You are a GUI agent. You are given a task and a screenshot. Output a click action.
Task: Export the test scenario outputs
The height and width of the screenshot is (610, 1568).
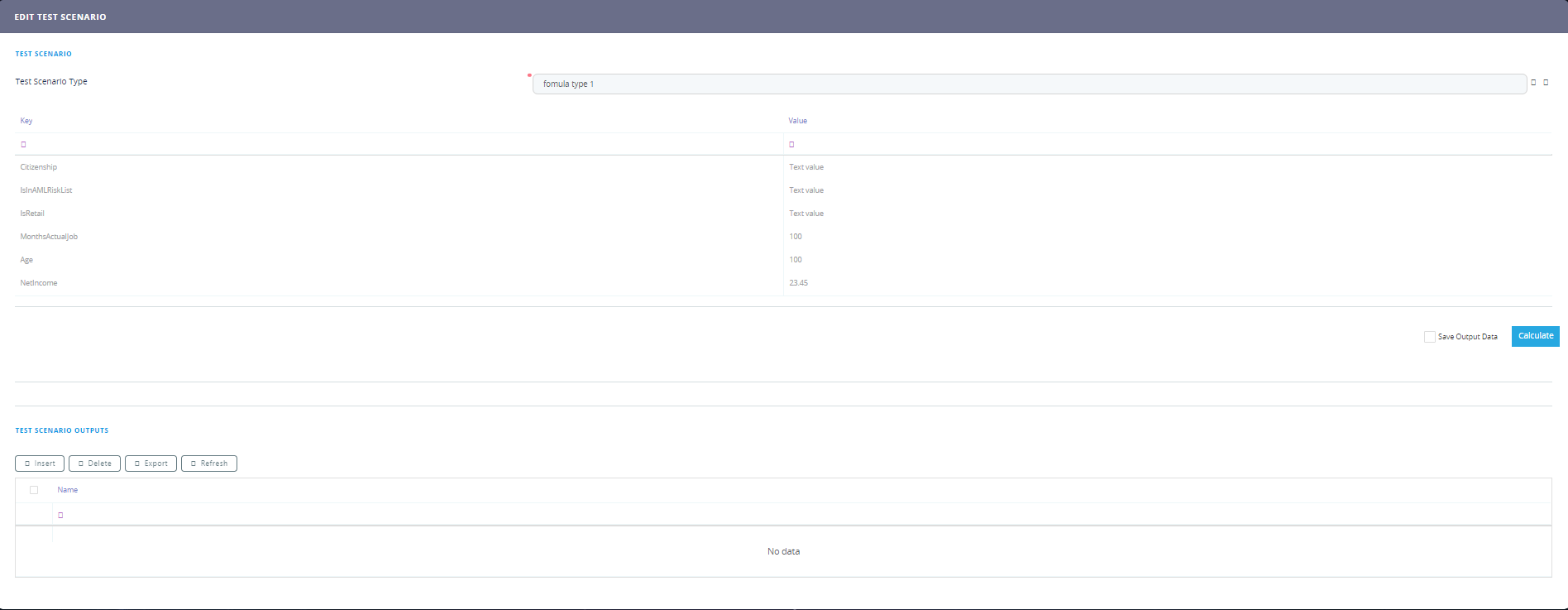click(x=151, y=464)
